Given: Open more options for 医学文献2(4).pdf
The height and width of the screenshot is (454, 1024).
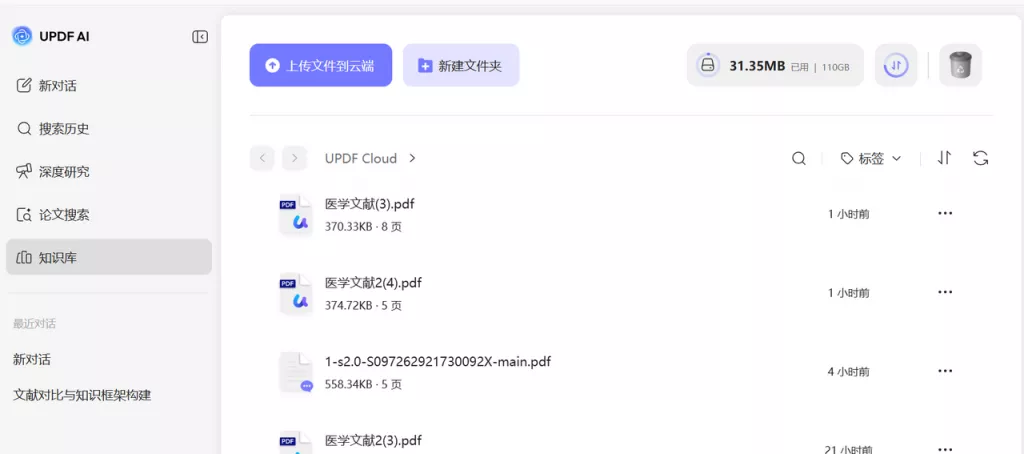Looking at the screenshot, I should click(945, 292).
